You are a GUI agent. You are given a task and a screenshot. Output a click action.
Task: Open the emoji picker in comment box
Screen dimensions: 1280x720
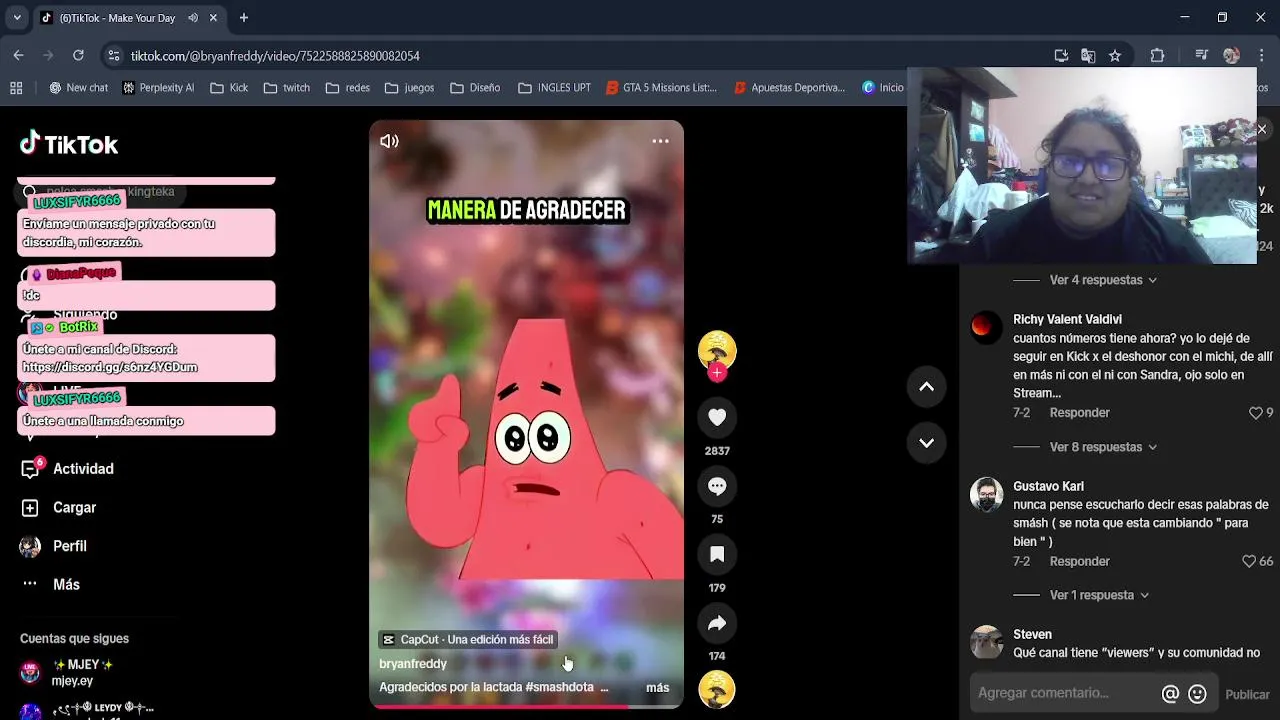coord(1197,693)
